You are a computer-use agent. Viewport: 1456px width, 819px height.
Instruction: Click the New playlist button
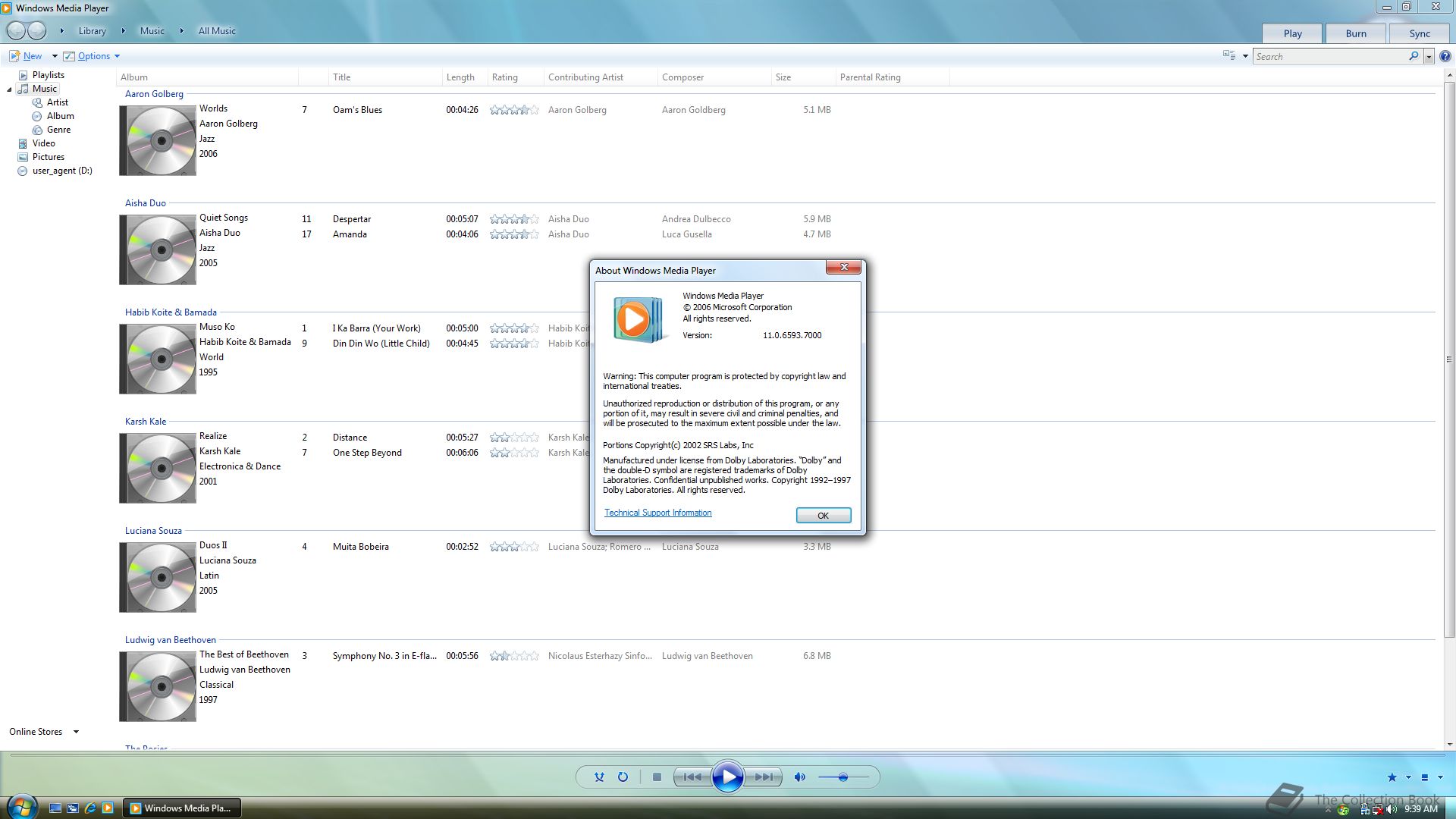pos(26,56)
